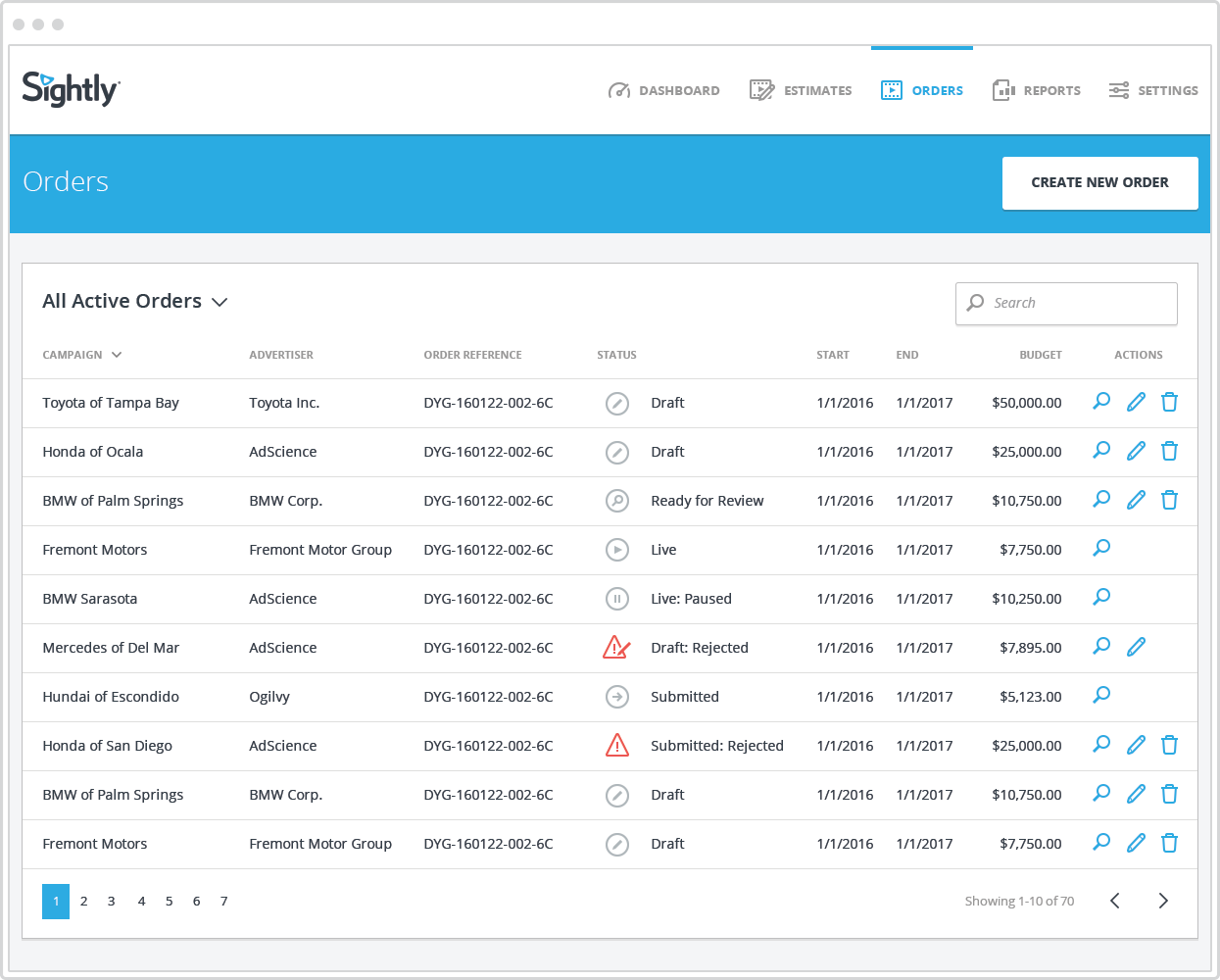Click the Submitted arrow status icon

[x=616, y=697]
